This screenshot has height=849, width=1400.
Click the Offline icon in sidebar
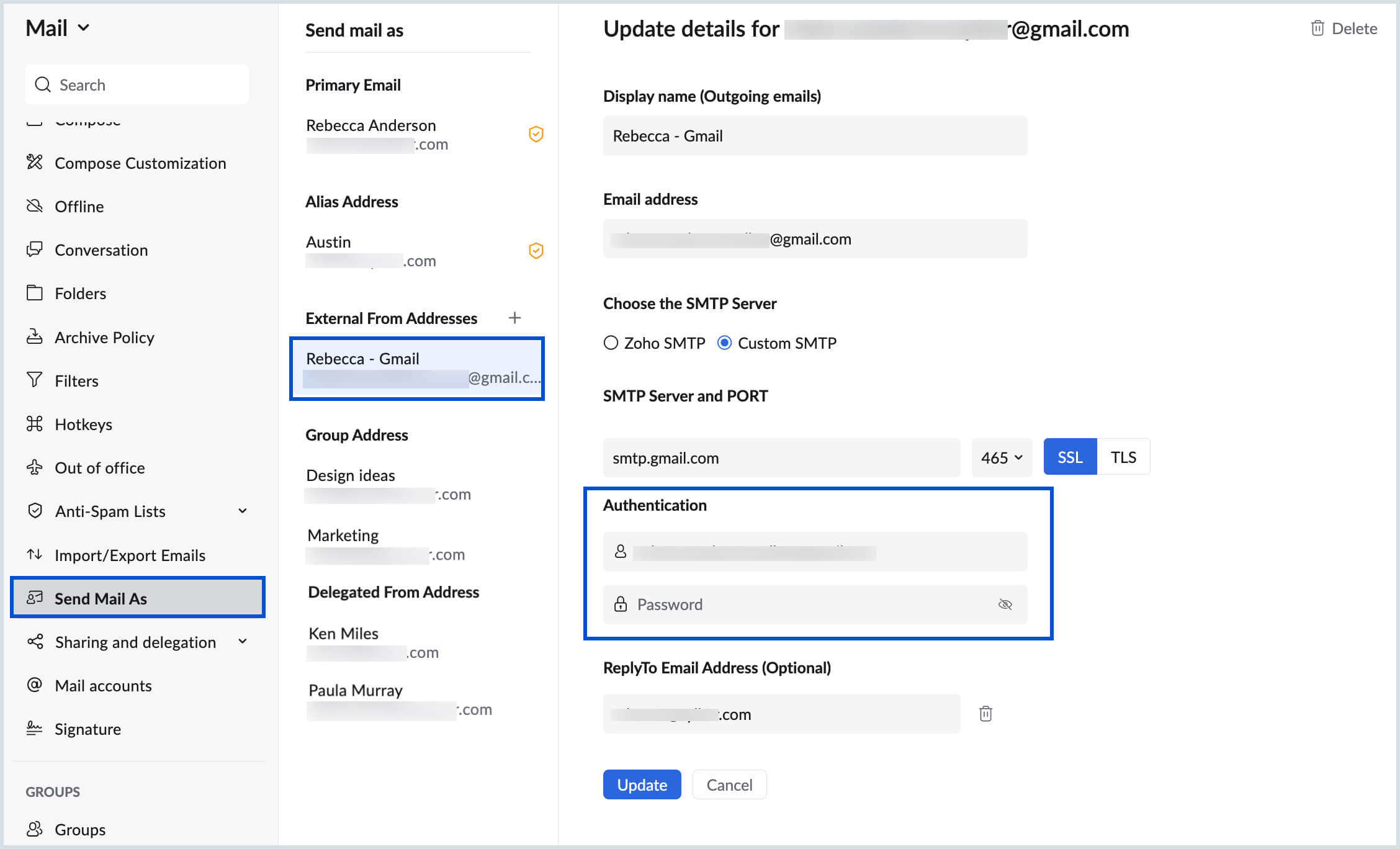coord(35,207)
